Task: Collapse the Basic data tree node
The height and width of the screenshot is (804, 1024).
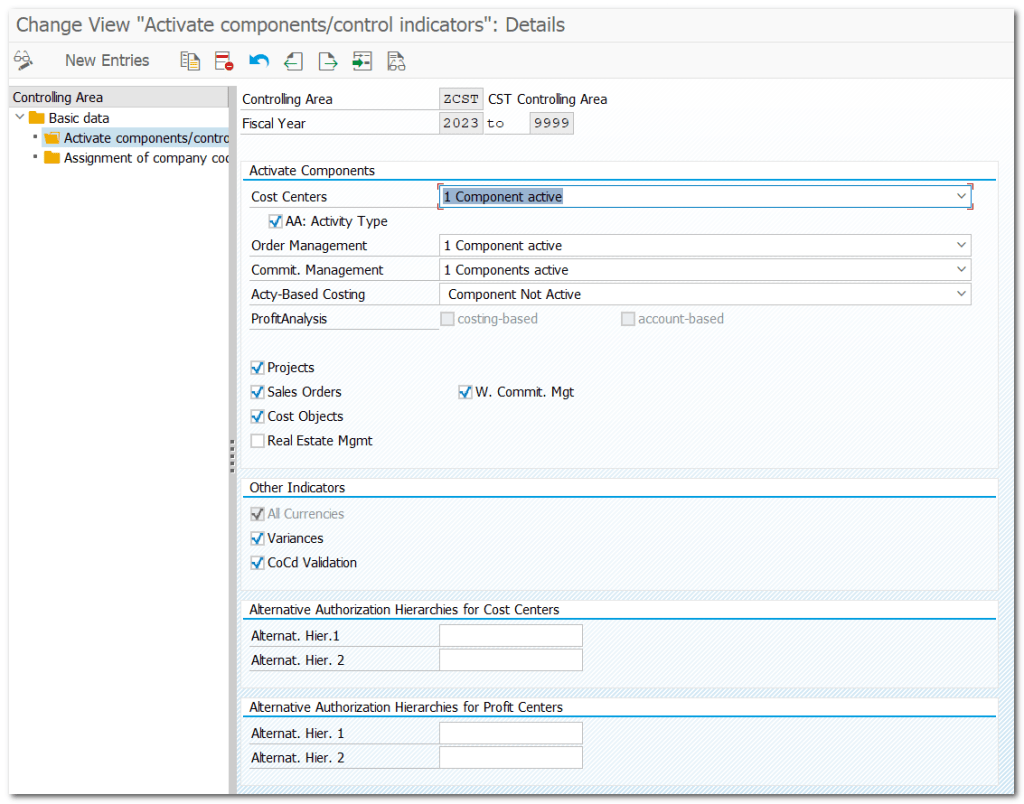Action: coord(20,118)
